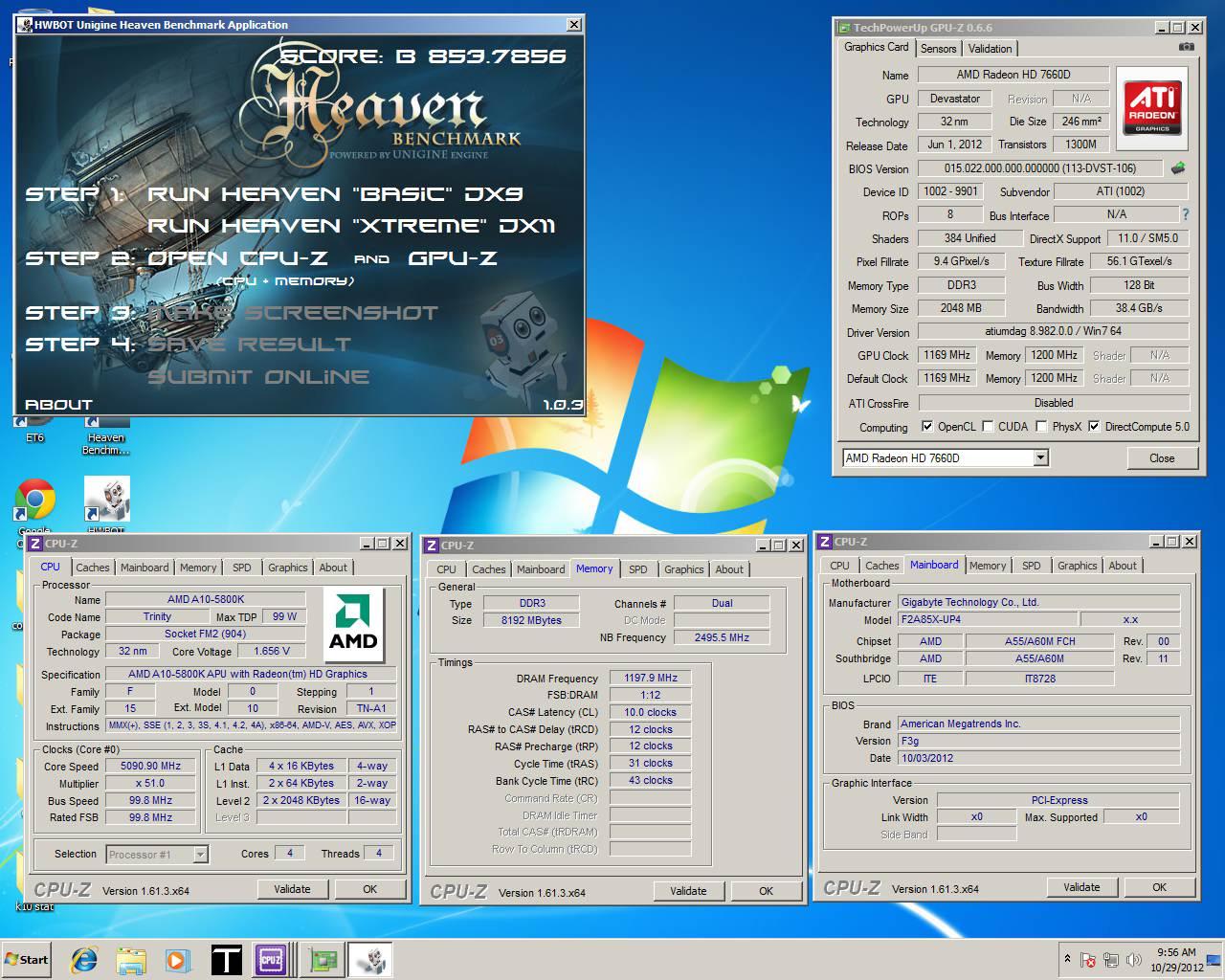Show hidden tray icons chevron
The image size is (1225, 980).
pos(1067,959)
